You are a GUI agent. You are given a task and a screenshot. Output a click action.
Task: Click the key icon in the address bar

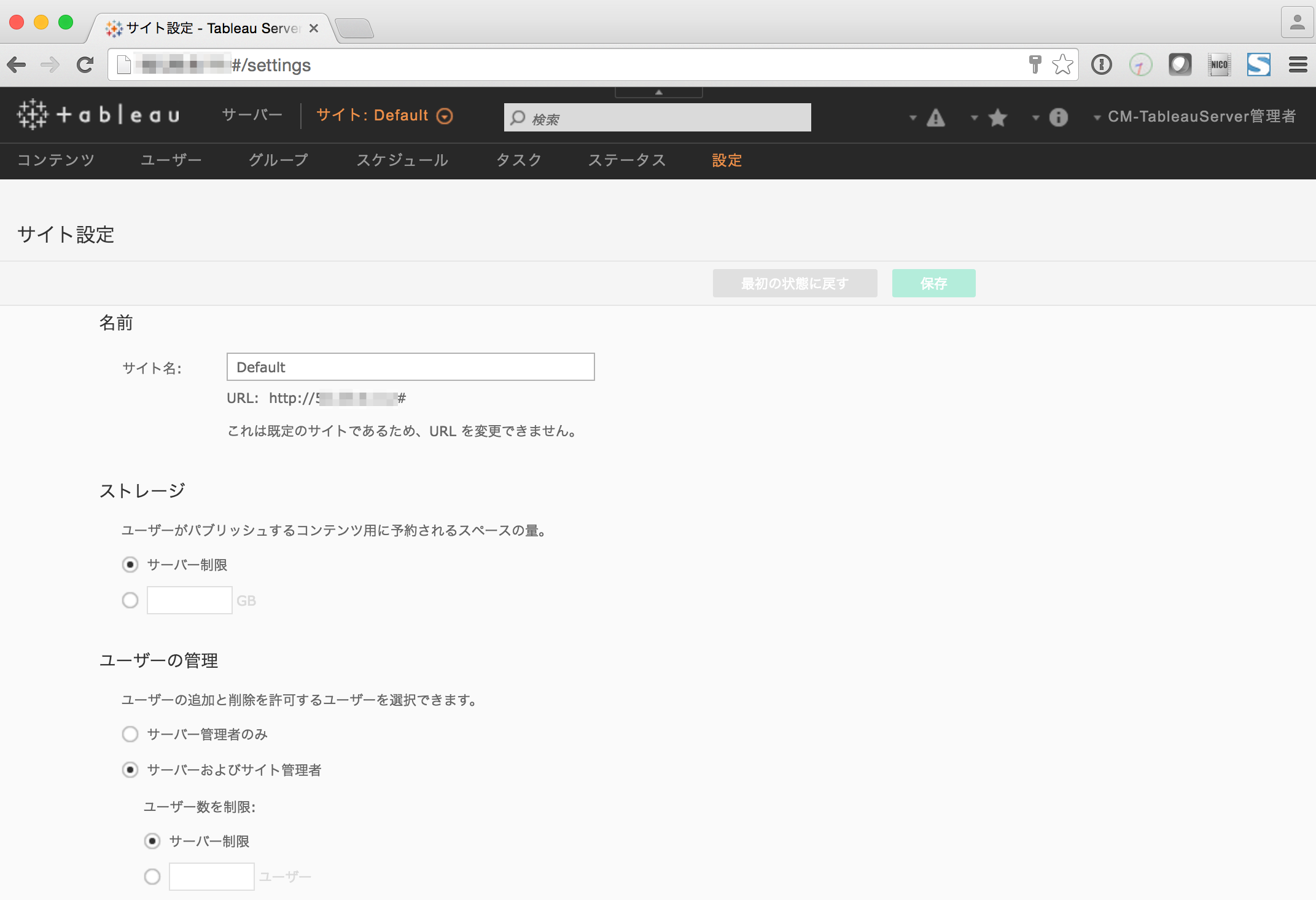[1035, 64]
